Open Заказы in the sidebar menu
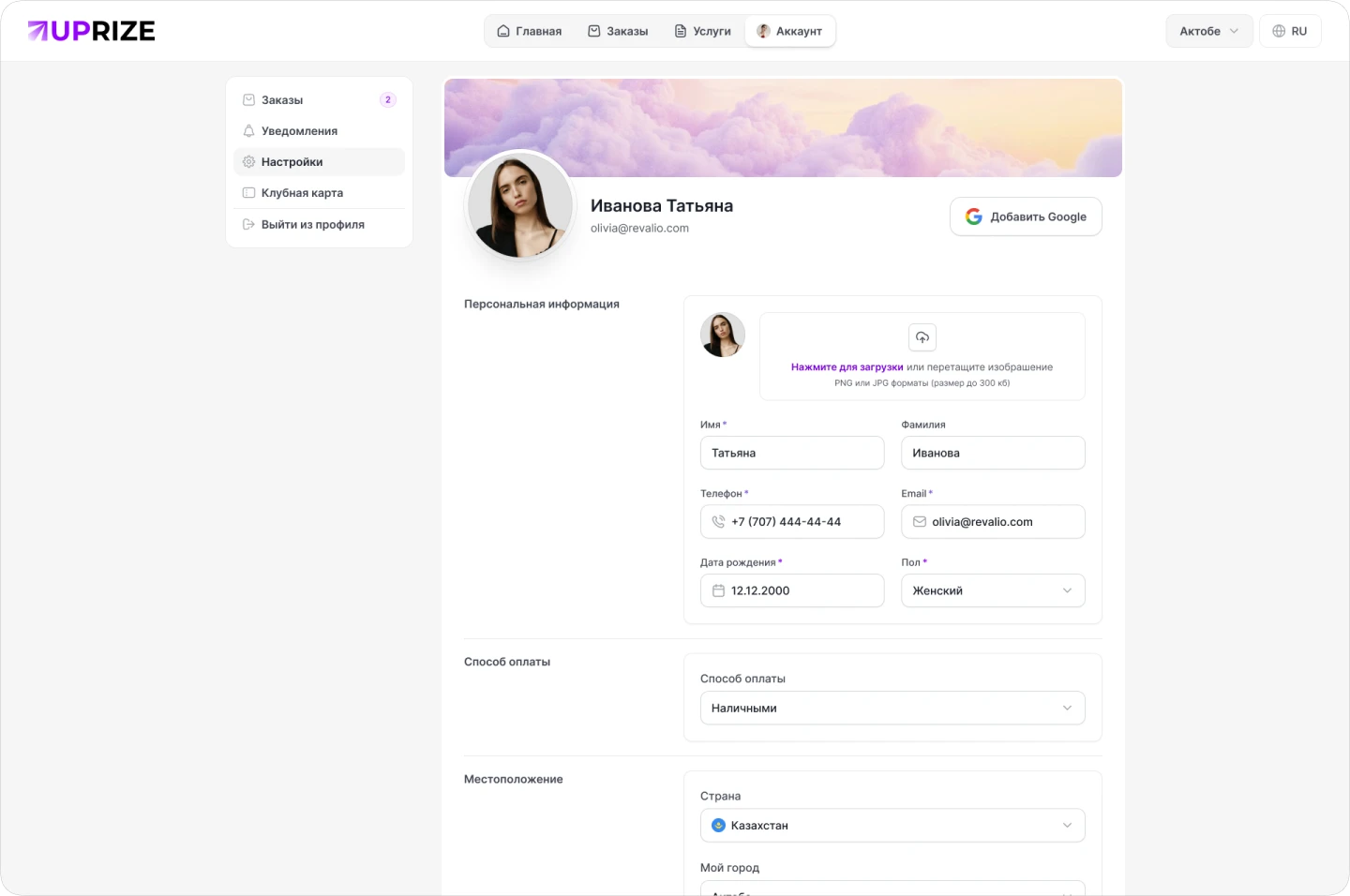The image size is (1350, 896). tap(319, 99)
